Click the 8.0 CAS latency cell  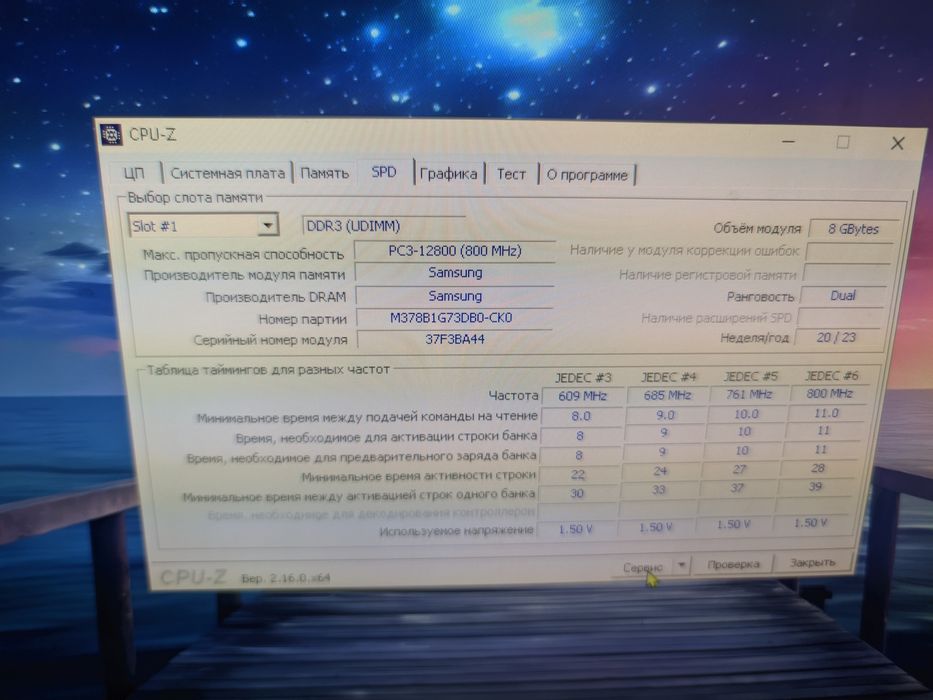point(581,416)
